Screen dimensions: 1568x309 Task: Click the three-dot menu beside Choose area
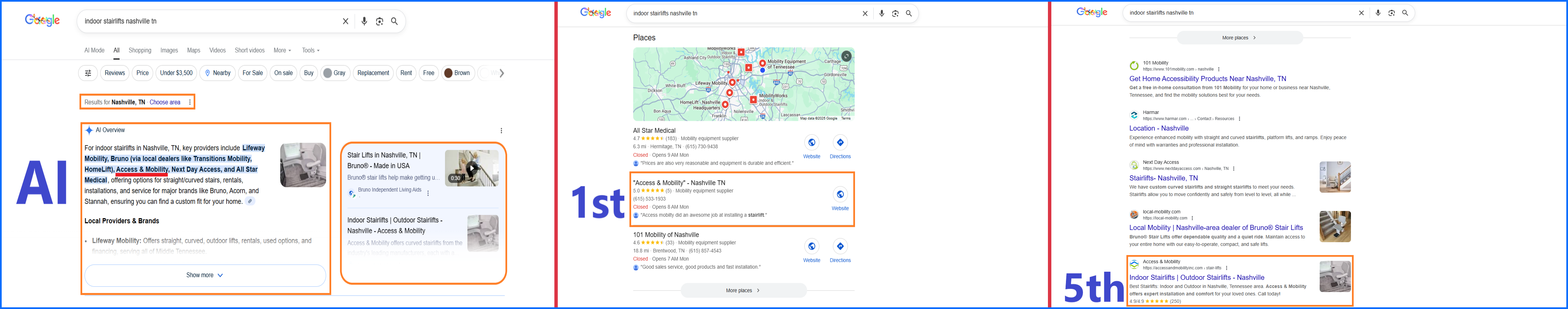click(190, 102)
